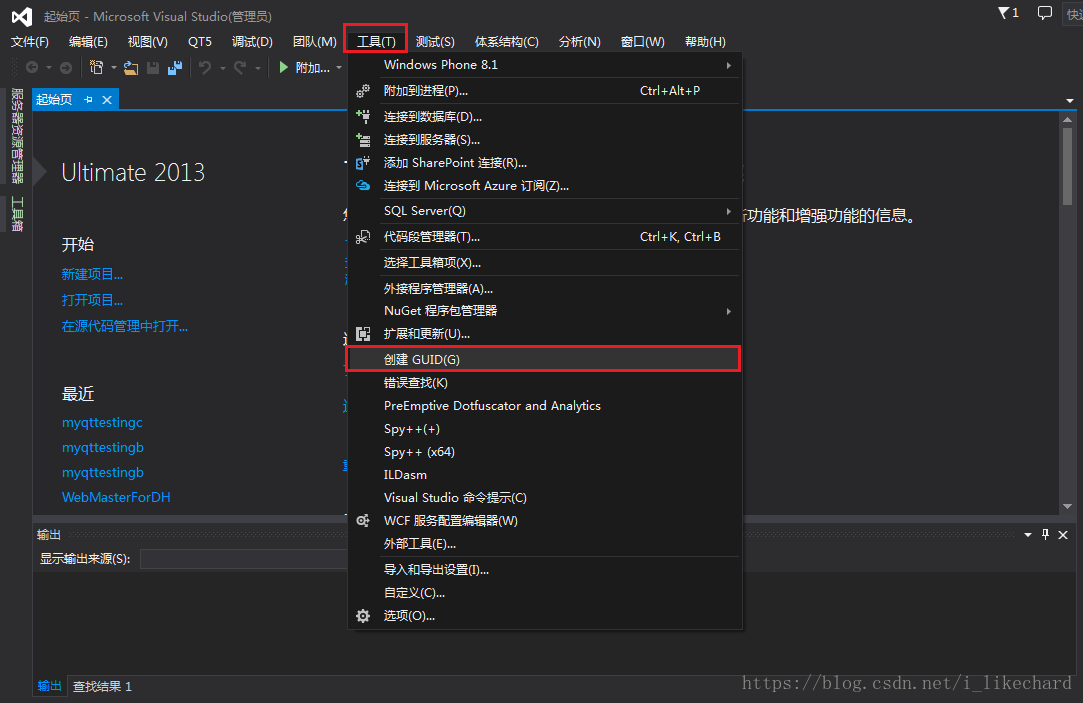Image resolution: width=1083 pixels, height=703 pixels.
Task: Open the QT5 menu
Action: pos(200,41)
